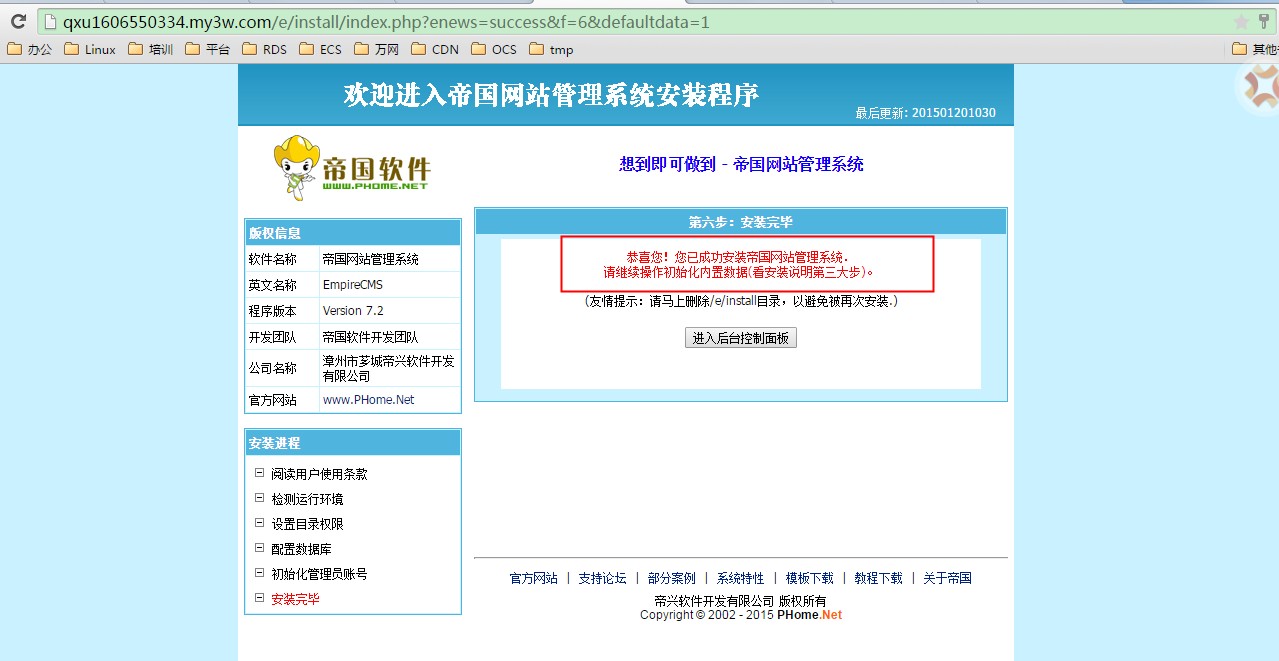Open the 关于帝国 footer link
Viewport: 1279px width, 661px height.
pyautogui.click(x=947, y=578)
